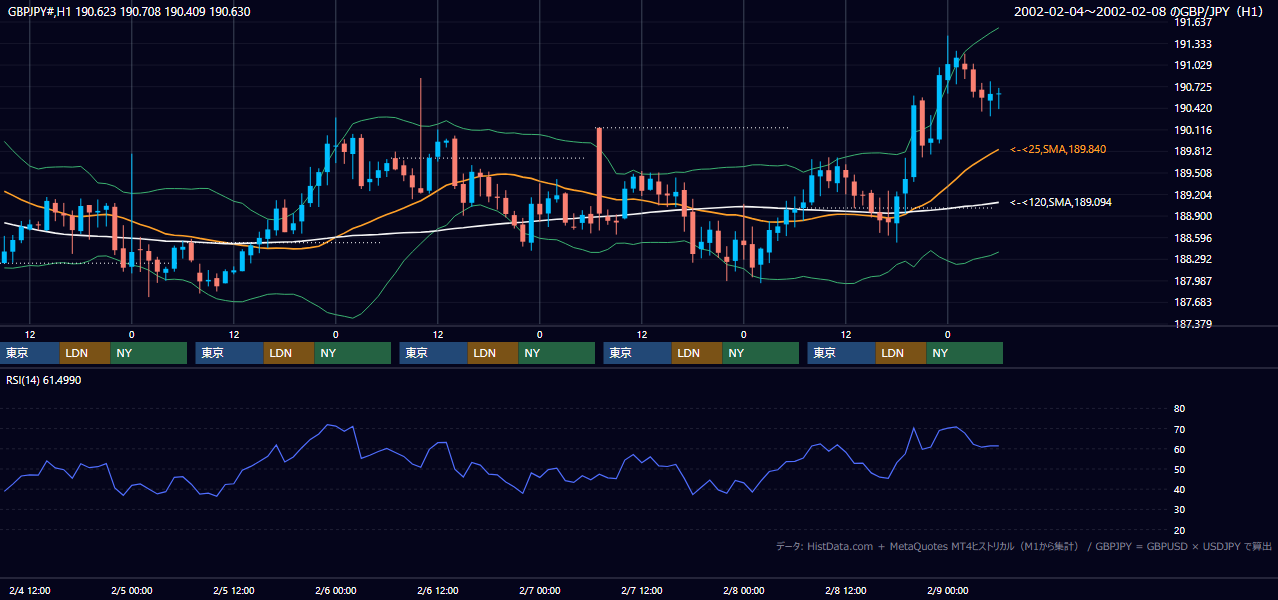Screen dimensions: 1278x600
Task: Click price axis value 191.333
Action: tap(1193, 44)
